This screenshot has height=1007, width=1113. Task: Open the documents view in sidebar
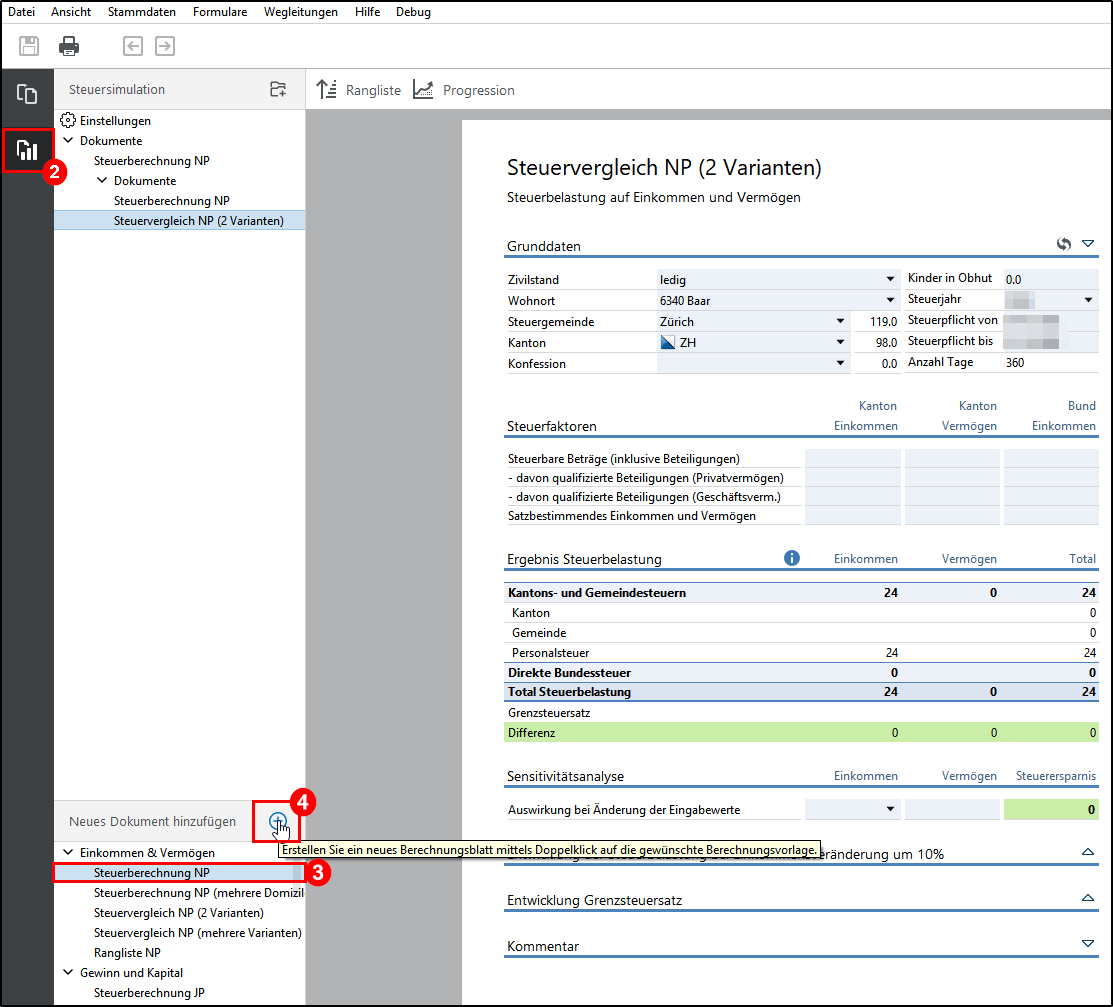(x=27, y=95)
